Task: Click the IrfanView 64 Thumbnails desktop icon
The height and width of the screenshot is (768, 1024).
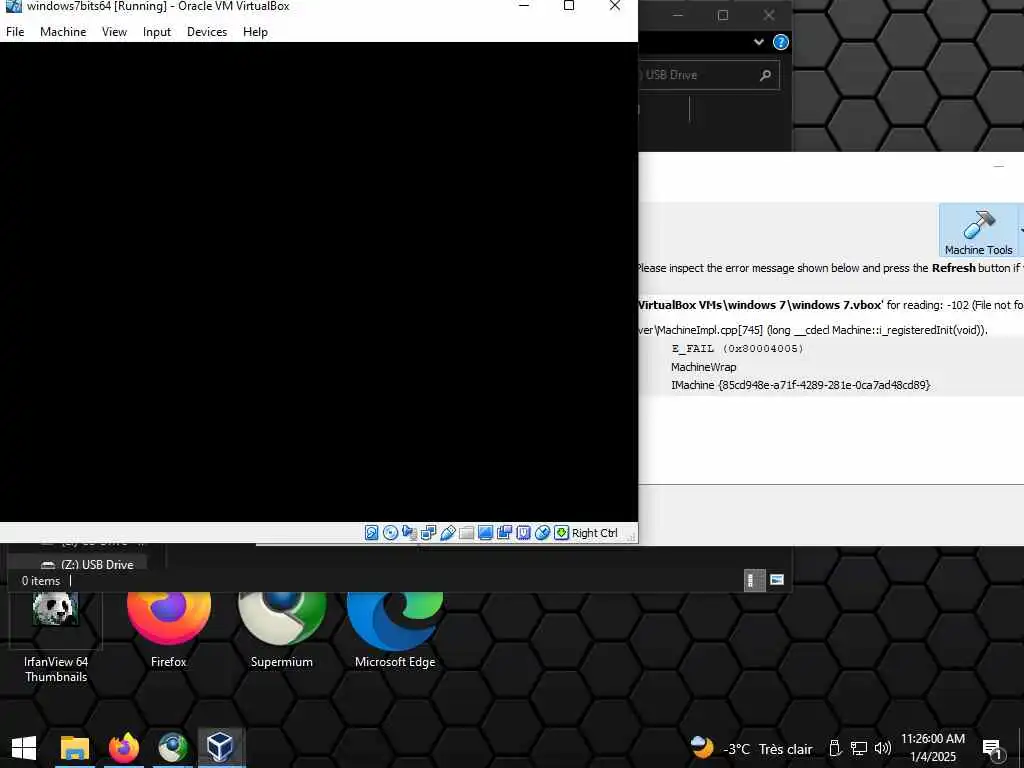Action: point(56,637)
